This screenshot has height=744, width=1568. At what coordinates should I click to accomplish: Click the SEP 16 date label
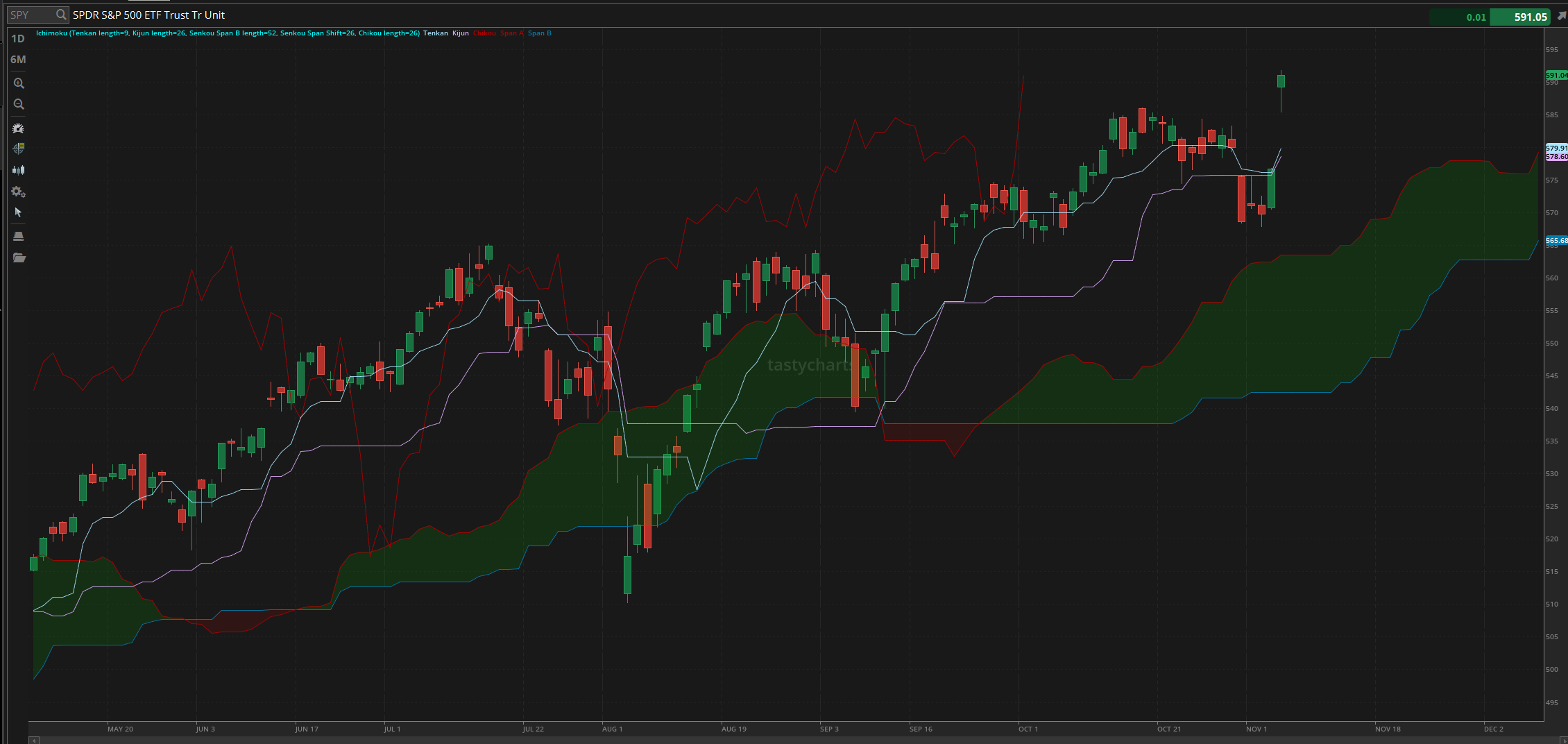click(921, 729)
